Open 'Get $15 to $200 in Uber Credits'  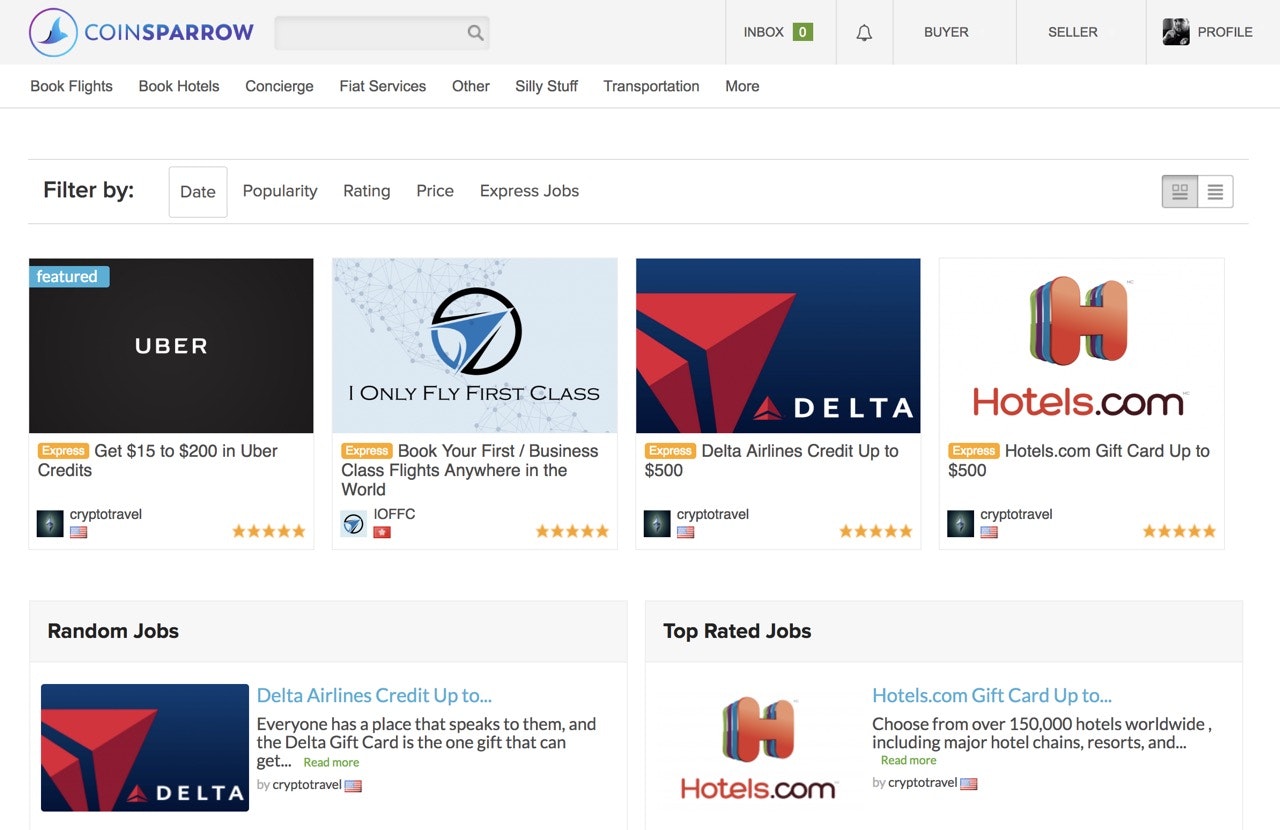[158, 461]
